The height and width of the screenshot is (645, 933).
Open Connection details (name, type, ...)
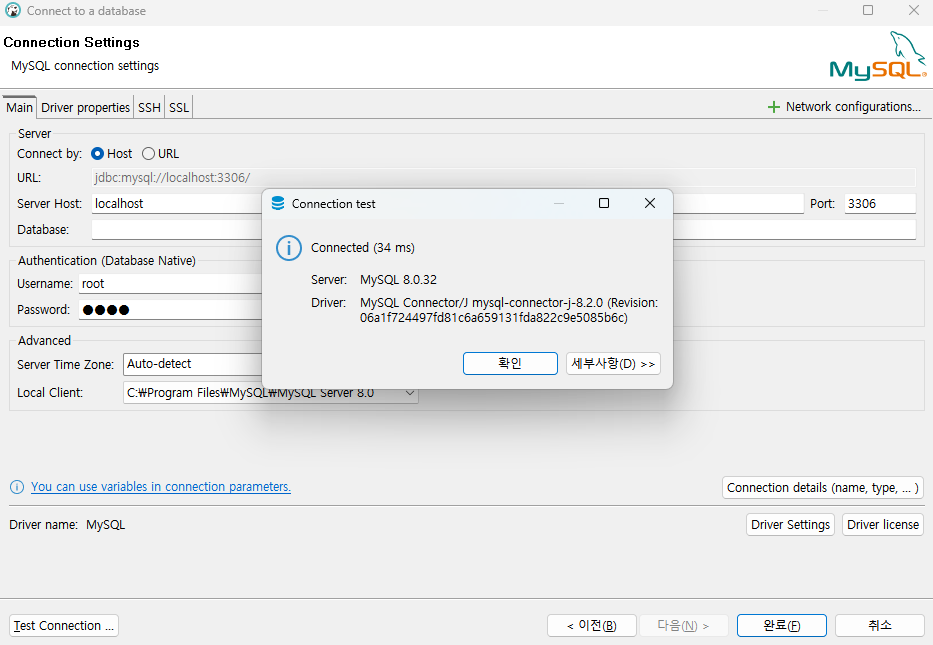tap(822, 488)
